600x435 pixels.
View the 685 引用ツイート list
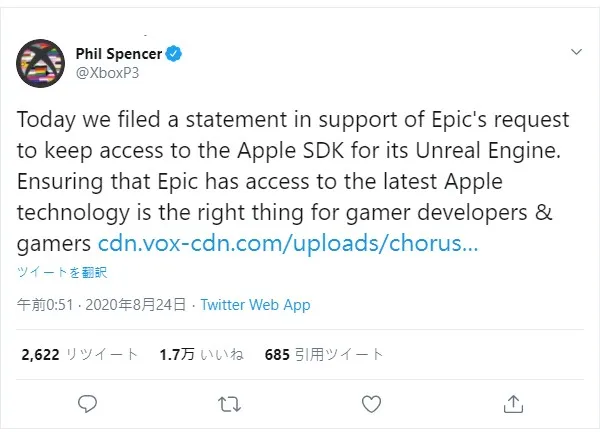tap(324, 353)
